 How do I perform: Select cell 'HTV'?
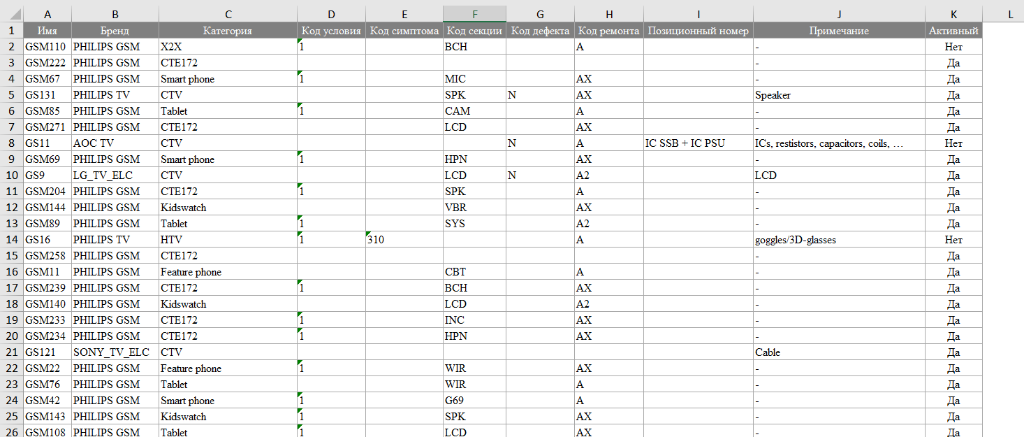227,240
